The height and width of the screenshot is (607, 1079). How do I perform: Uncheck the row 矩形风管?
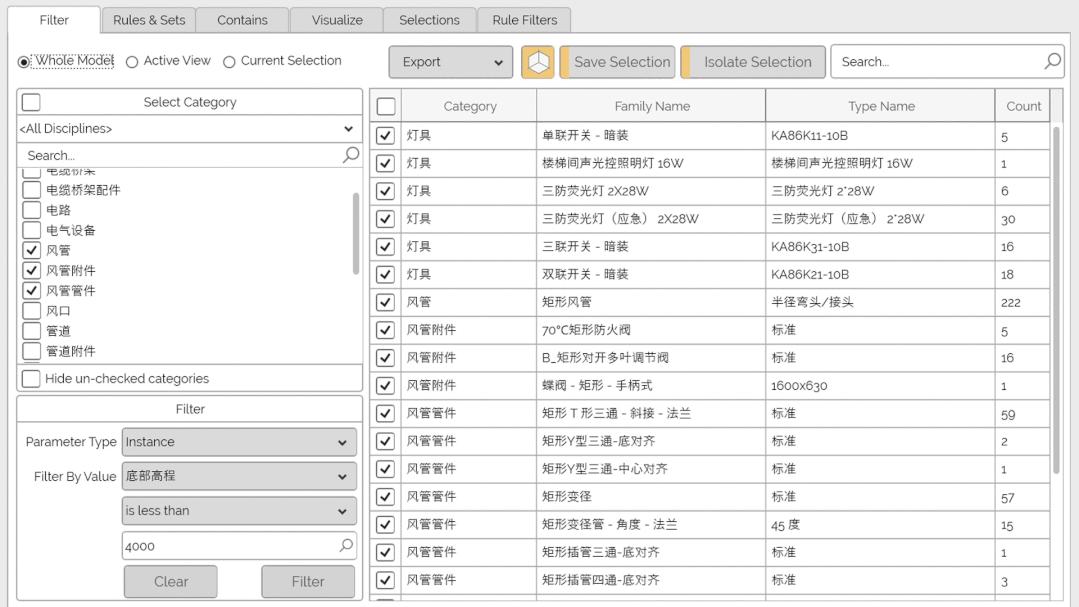[x=385, y=302]
